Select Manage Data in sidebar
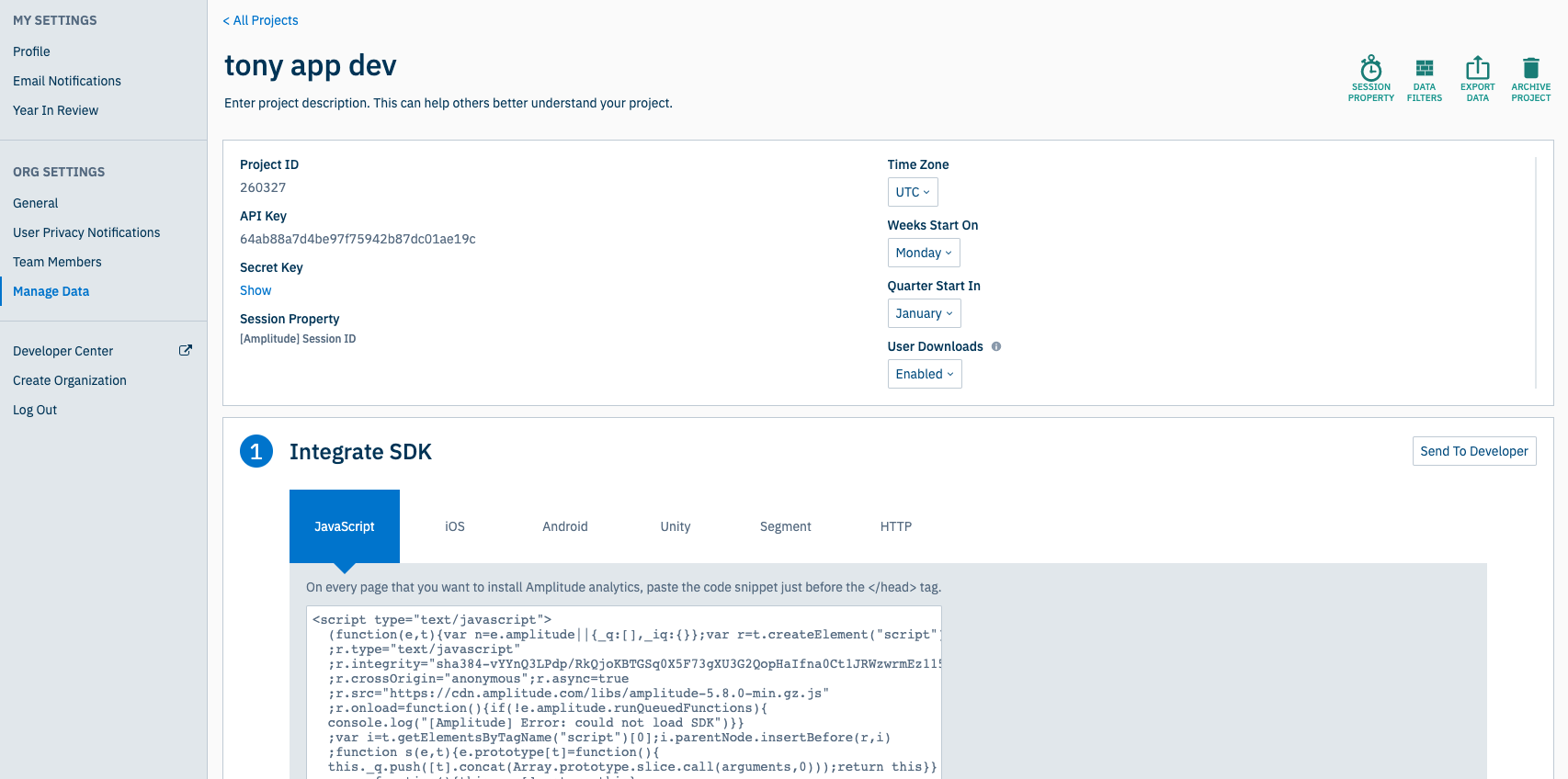Image resolution: width=1568 pixels, height=779 pixels. coord(51,291)
